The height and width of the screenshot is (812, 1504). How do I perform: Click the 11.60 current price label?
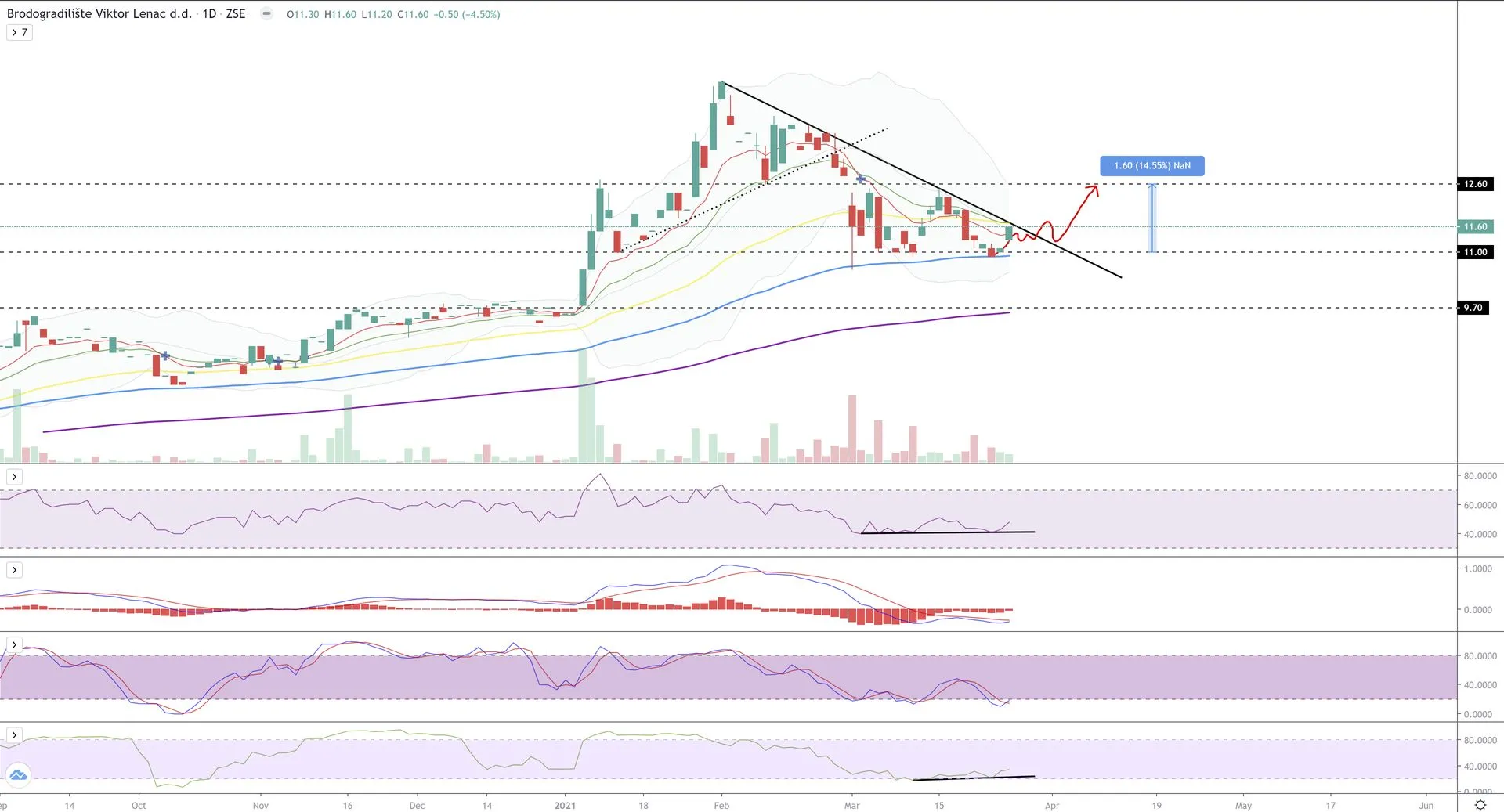click(x=1475, y=227)
